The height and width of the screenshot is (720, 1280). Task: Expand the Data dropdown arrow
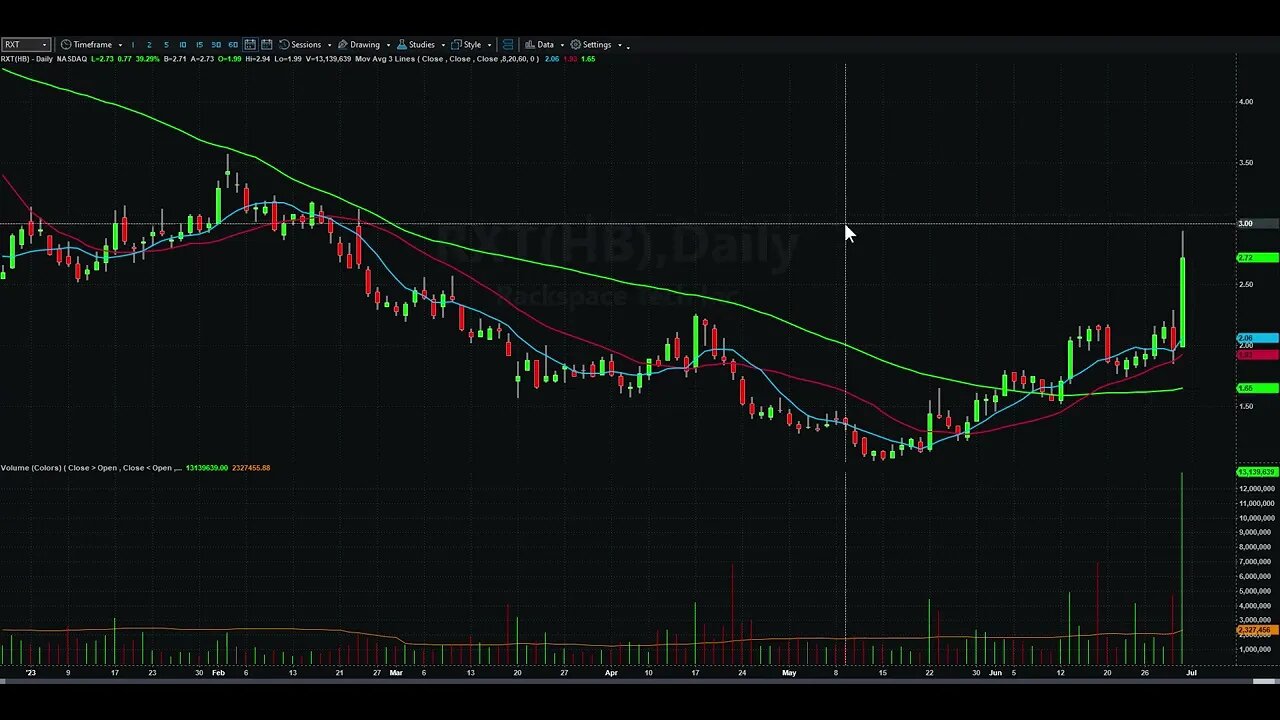click(562, 45)
